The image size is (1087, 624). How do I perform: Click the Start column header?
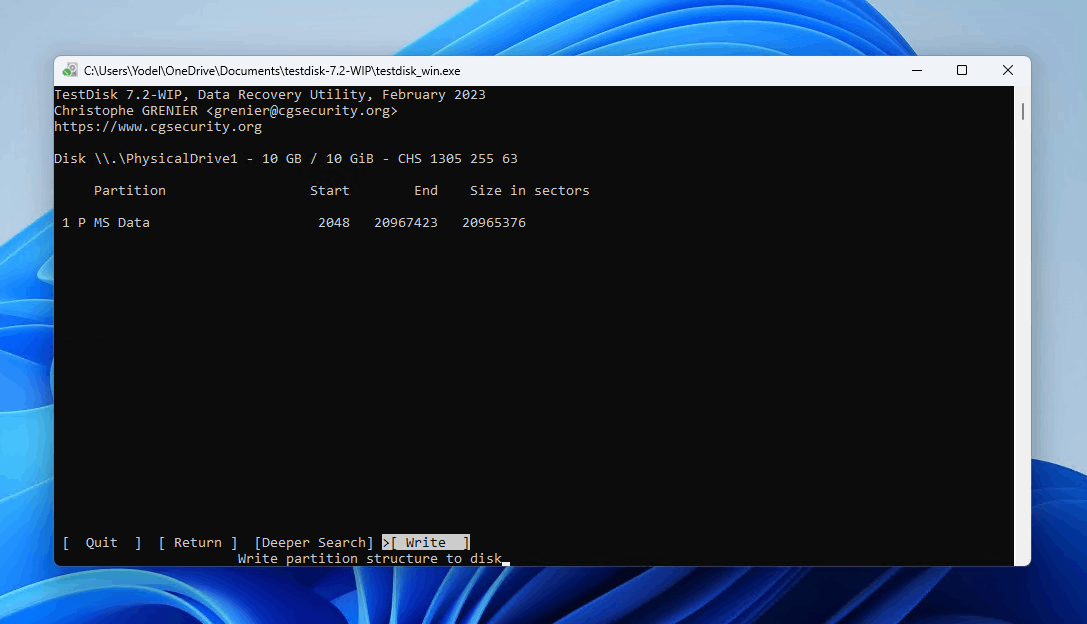coord(330,191)
